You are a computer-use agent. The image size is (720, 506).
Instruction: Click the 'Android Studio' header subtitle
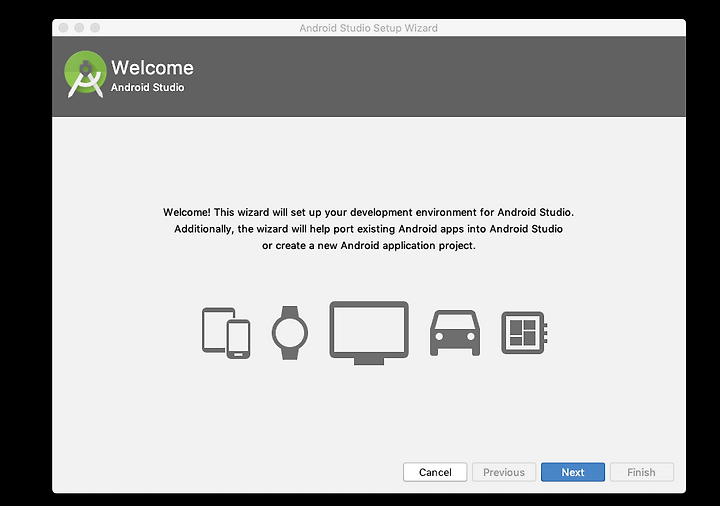click(x=147, y=87)
